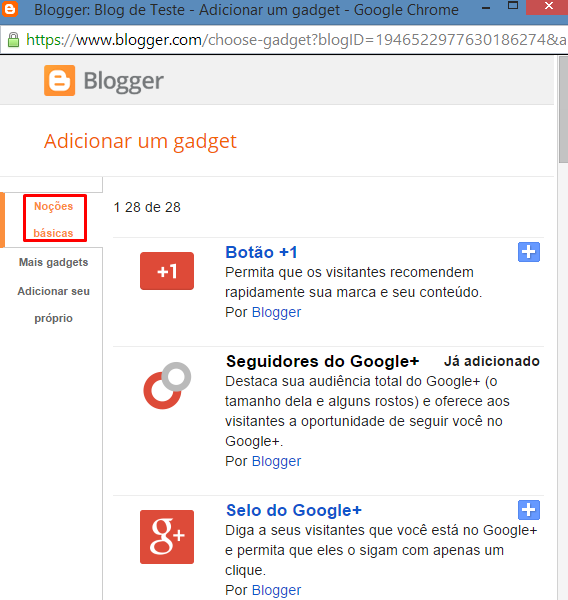This screenshot has height=600, width=568.
Task: Click the Blogger author link under Selo do Google+
Action: pyautogui.click(x=276, y=590)
